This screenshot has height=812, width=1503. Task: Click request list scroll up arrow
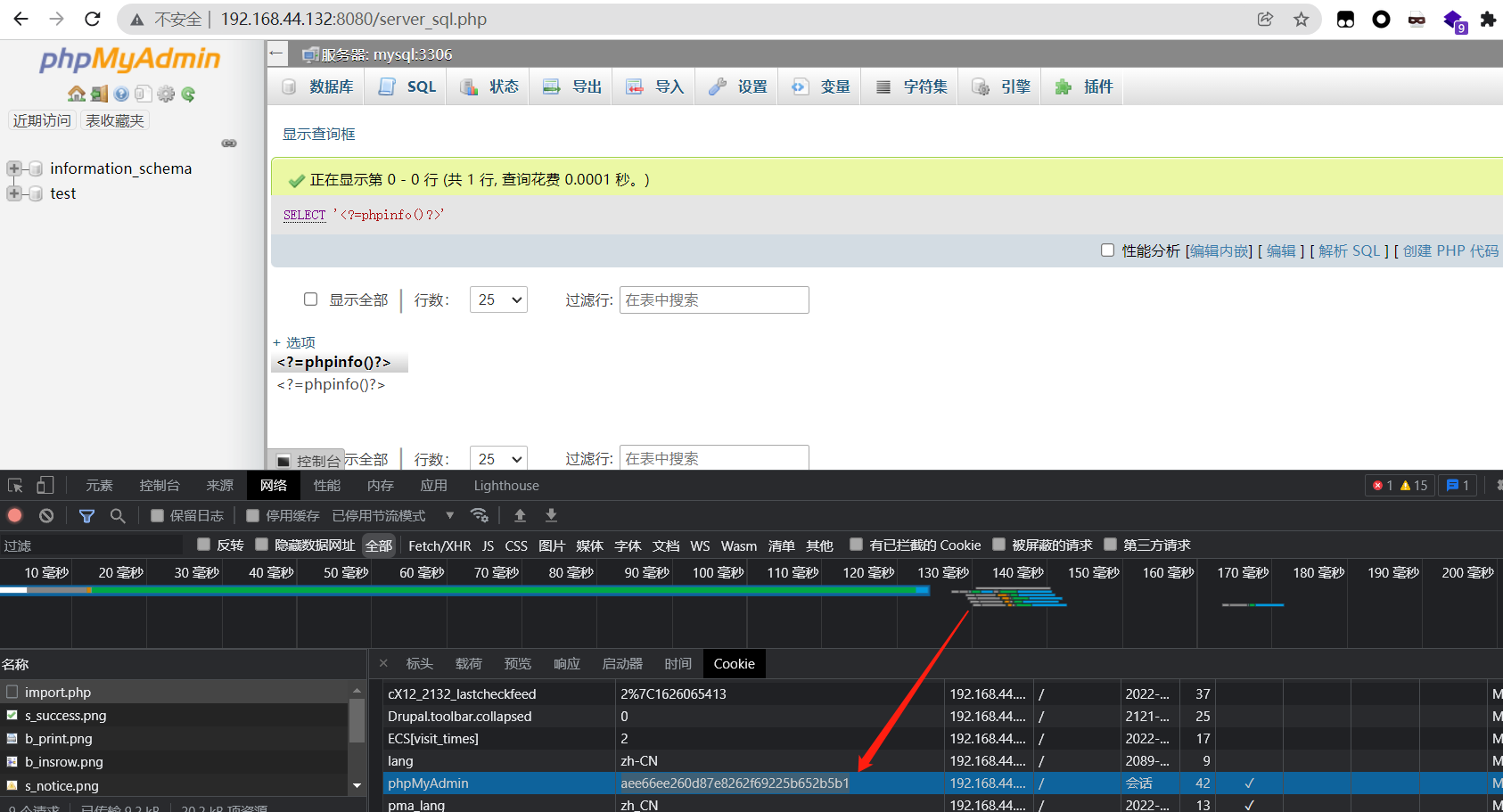tap(357, 690)
